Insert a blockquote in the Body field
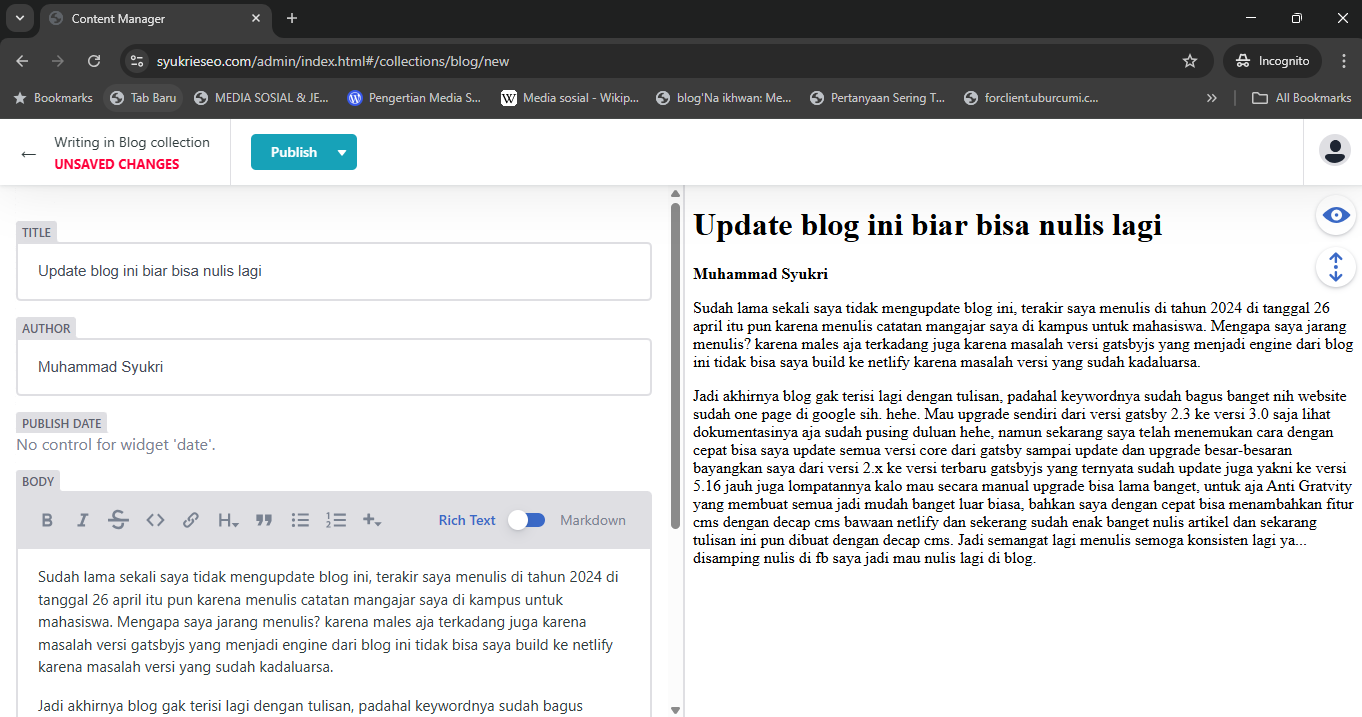The image size is (1362, 717). [264, 520]
